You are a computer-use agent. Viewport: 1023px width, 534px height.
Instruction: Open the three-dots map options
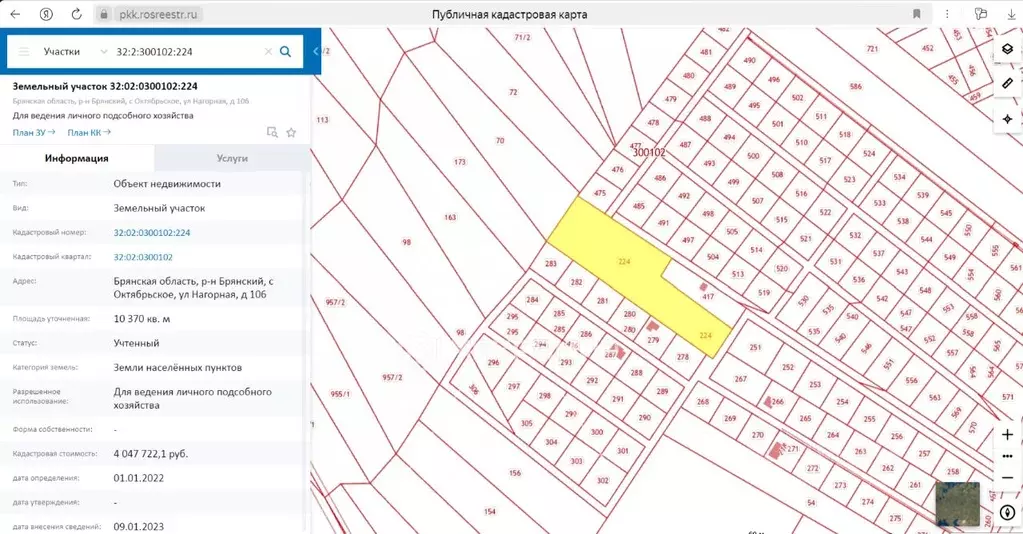coord(1007,456)
